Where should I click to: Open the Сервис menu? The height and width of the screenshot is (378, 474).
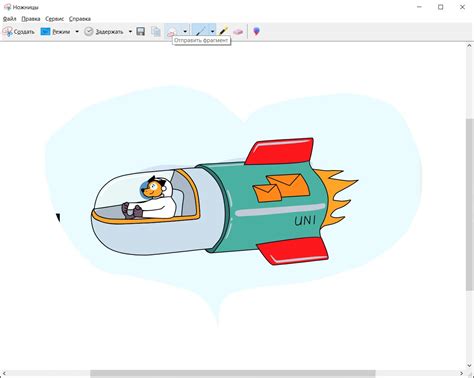pyautogui.click(x=55, y=19)
